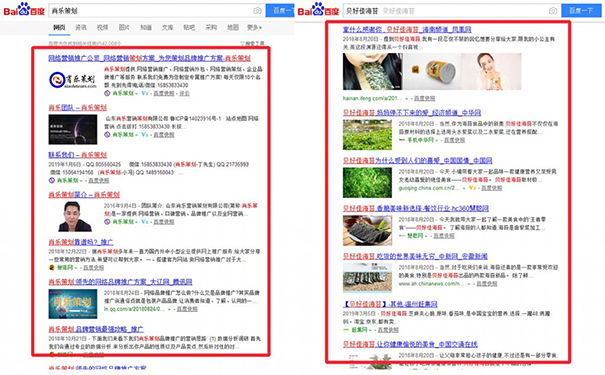Open the 搜索工具 search tools
This screenshot has width=605, height=375.
(x=255, y=44)
